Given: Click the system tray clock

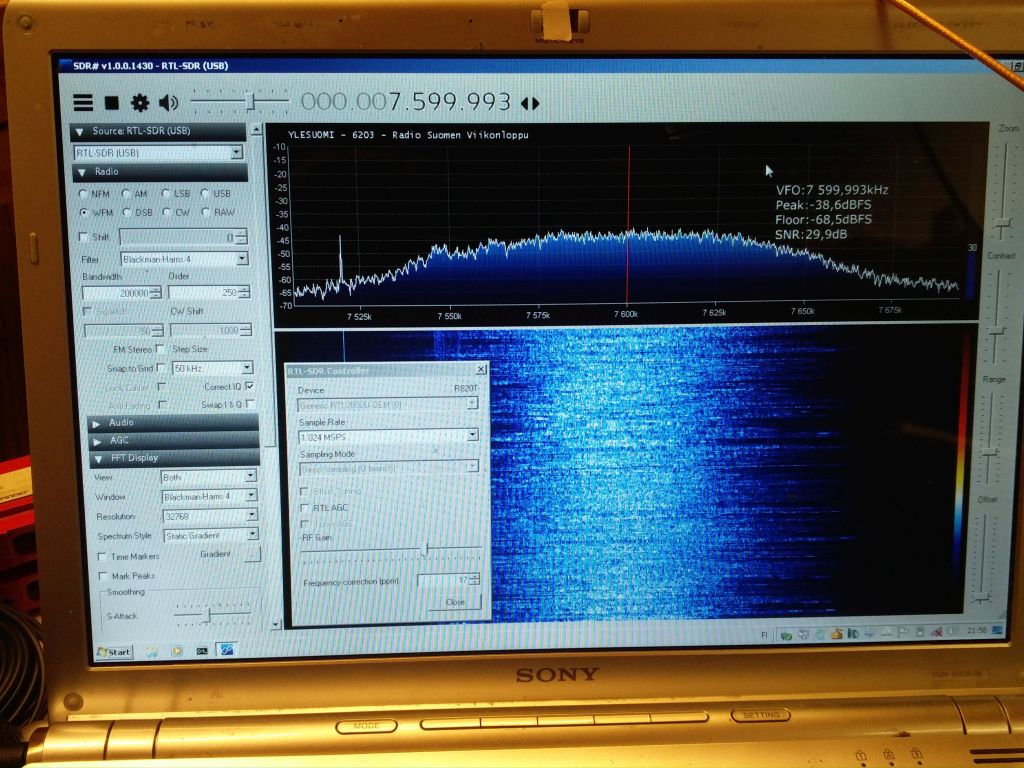Looking at the screenshot, I should point(977,631).
